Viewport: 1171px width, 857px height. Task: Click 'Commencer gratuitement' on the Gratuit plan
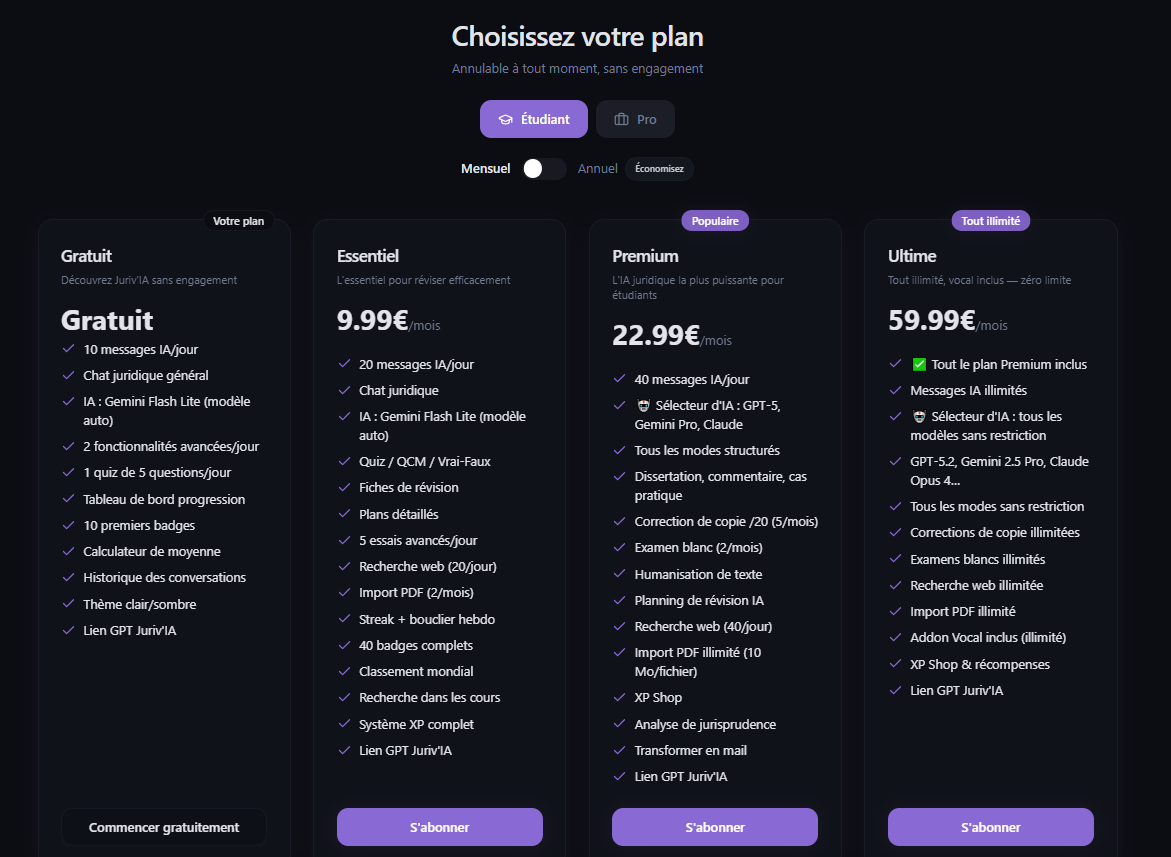163,827
